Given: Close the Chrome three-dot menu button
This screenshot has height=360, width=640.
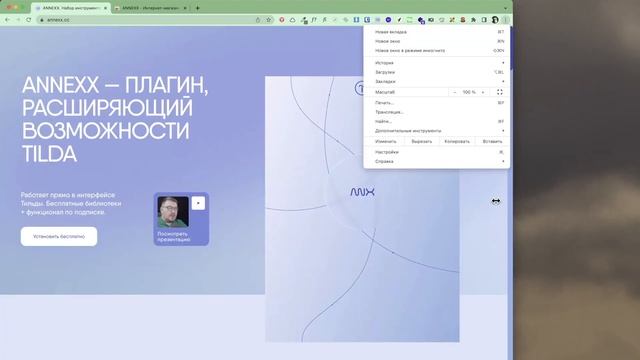Looking at the screenshot, I should (x=505, y=20).
